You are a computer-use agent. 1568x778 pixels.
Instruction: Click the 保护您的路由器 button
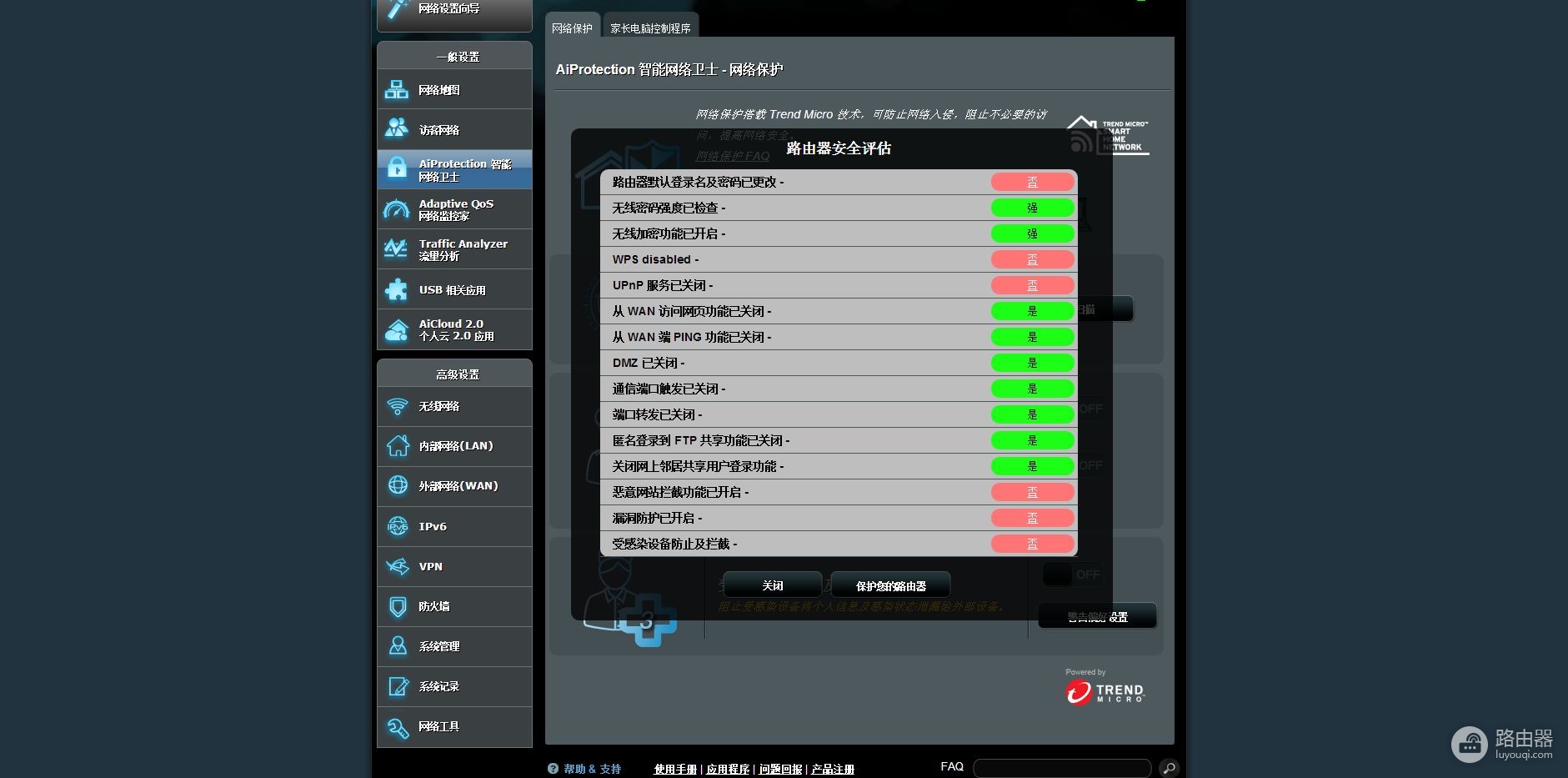coord(890,585)
